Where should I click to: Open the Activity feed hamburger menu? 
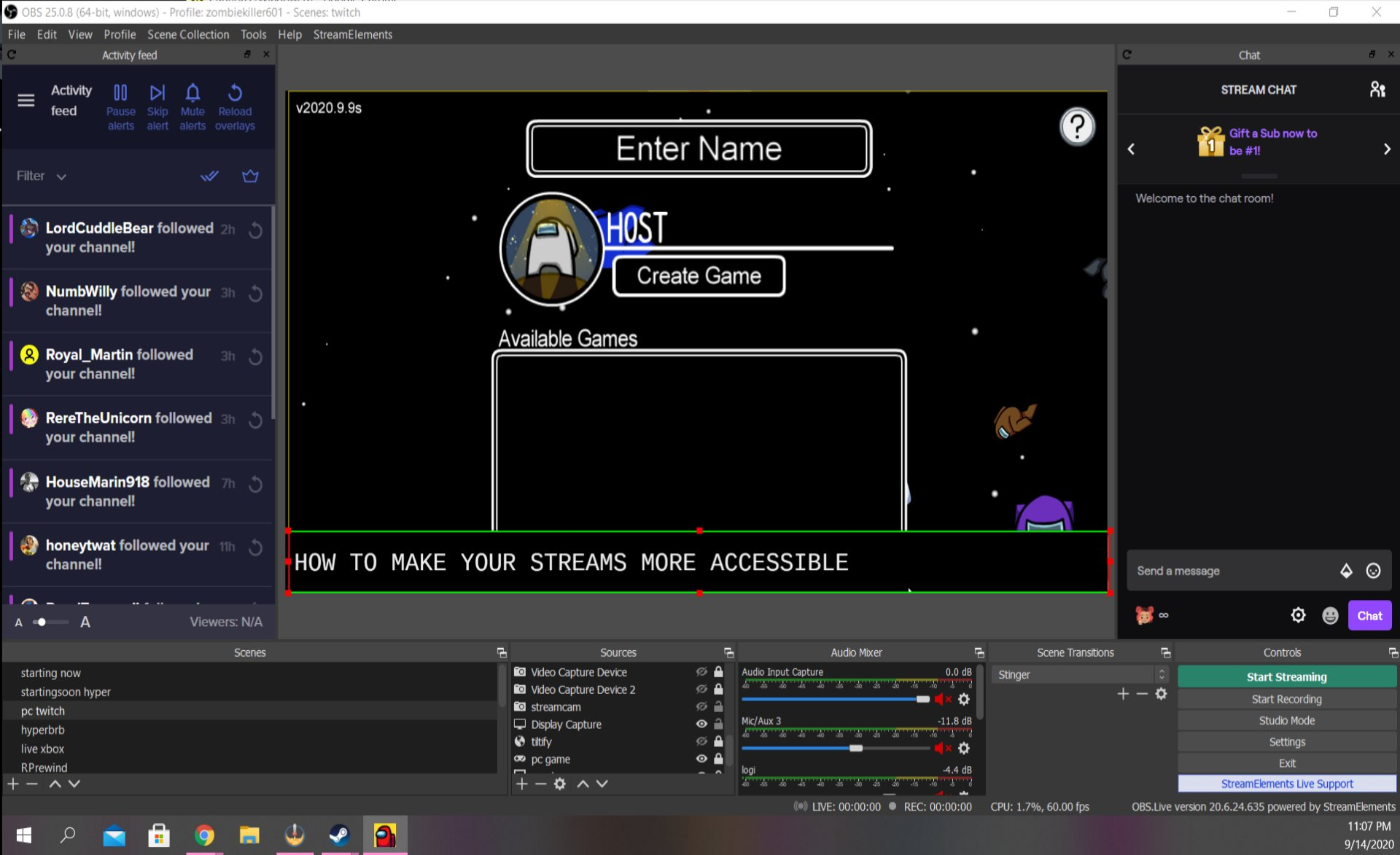26,100
